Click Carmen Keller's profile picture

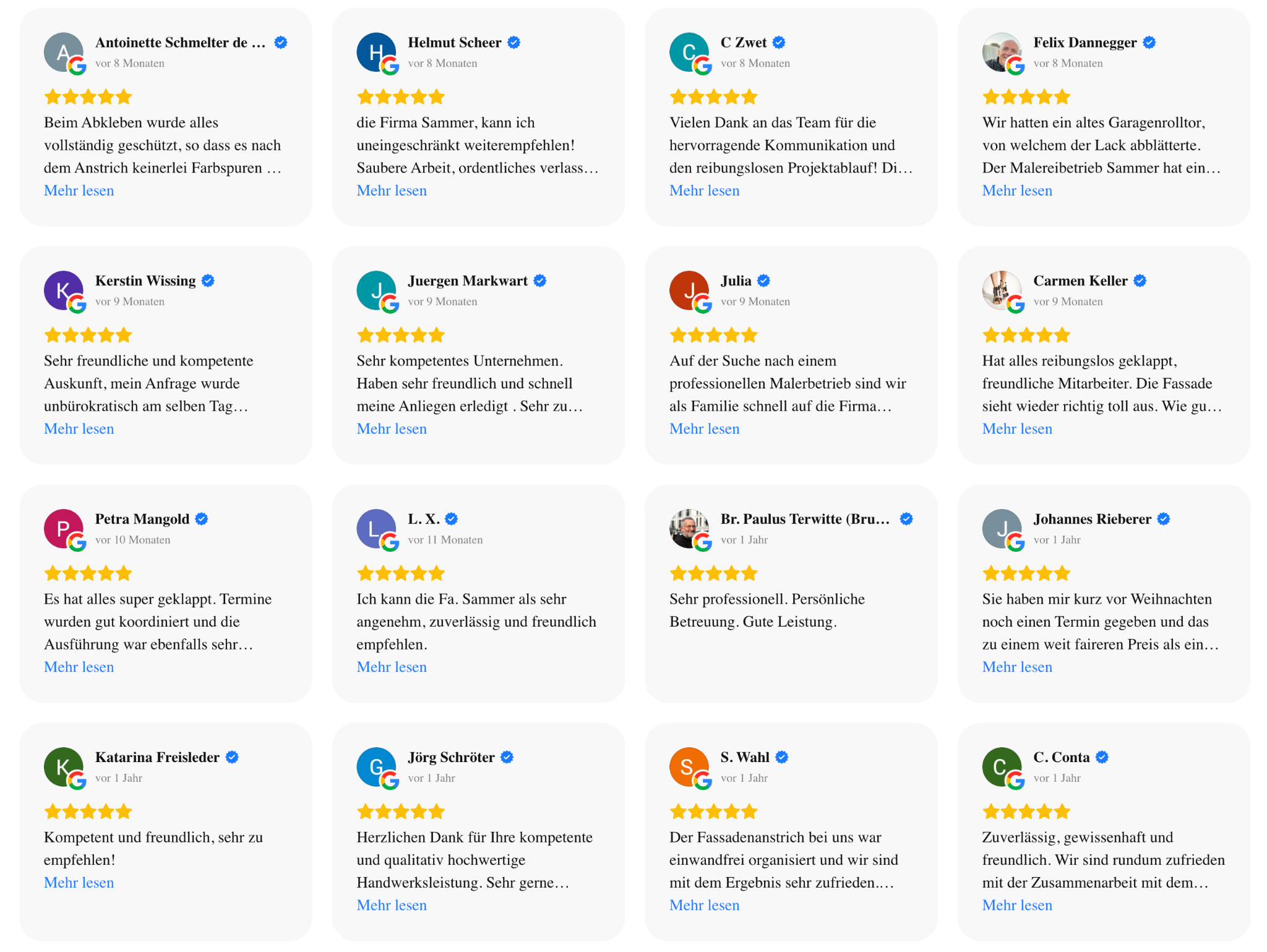click(x=1002, y=291)
